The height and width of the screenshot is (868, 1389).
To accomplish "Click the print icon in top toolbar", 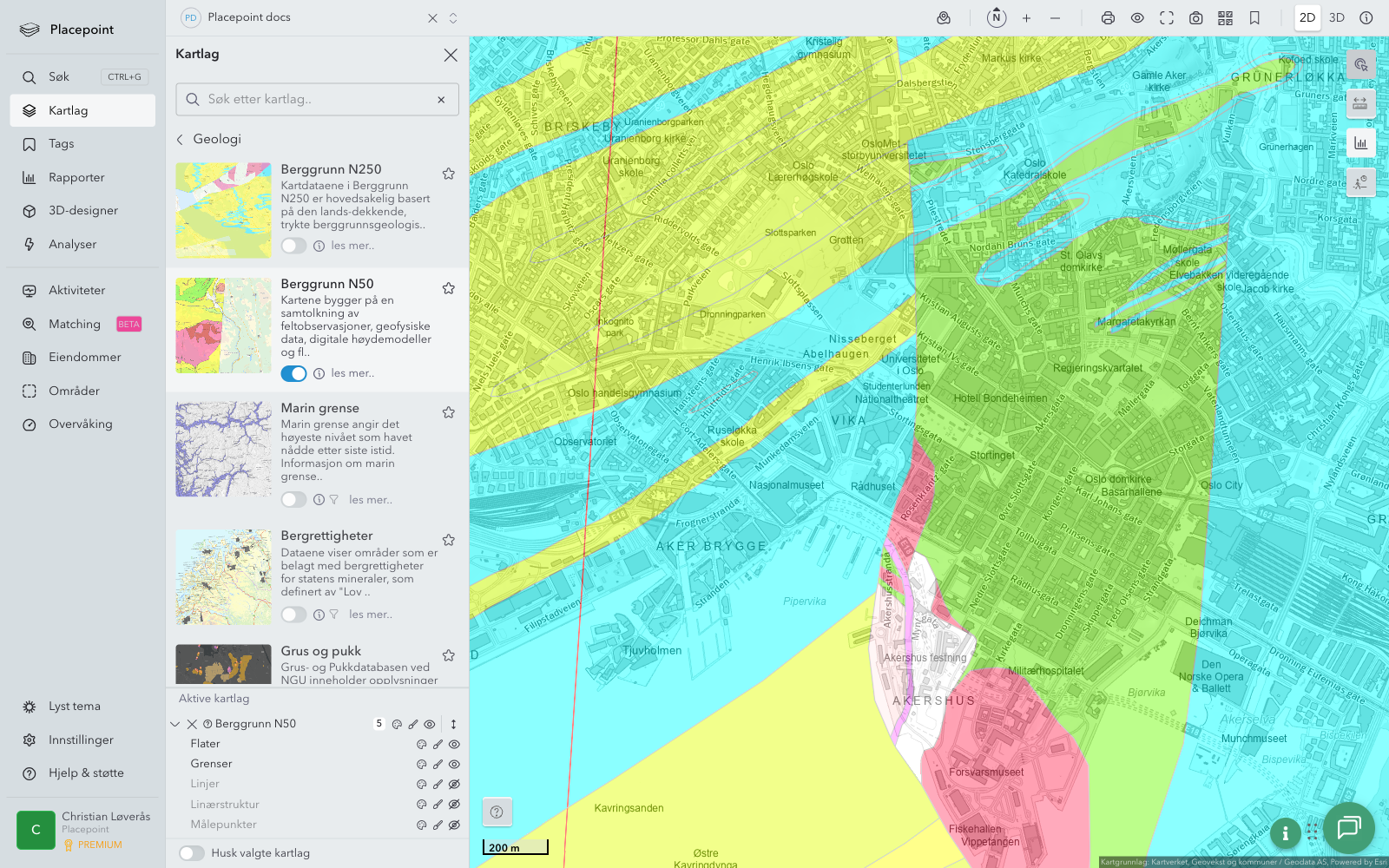I will 1108,18.
